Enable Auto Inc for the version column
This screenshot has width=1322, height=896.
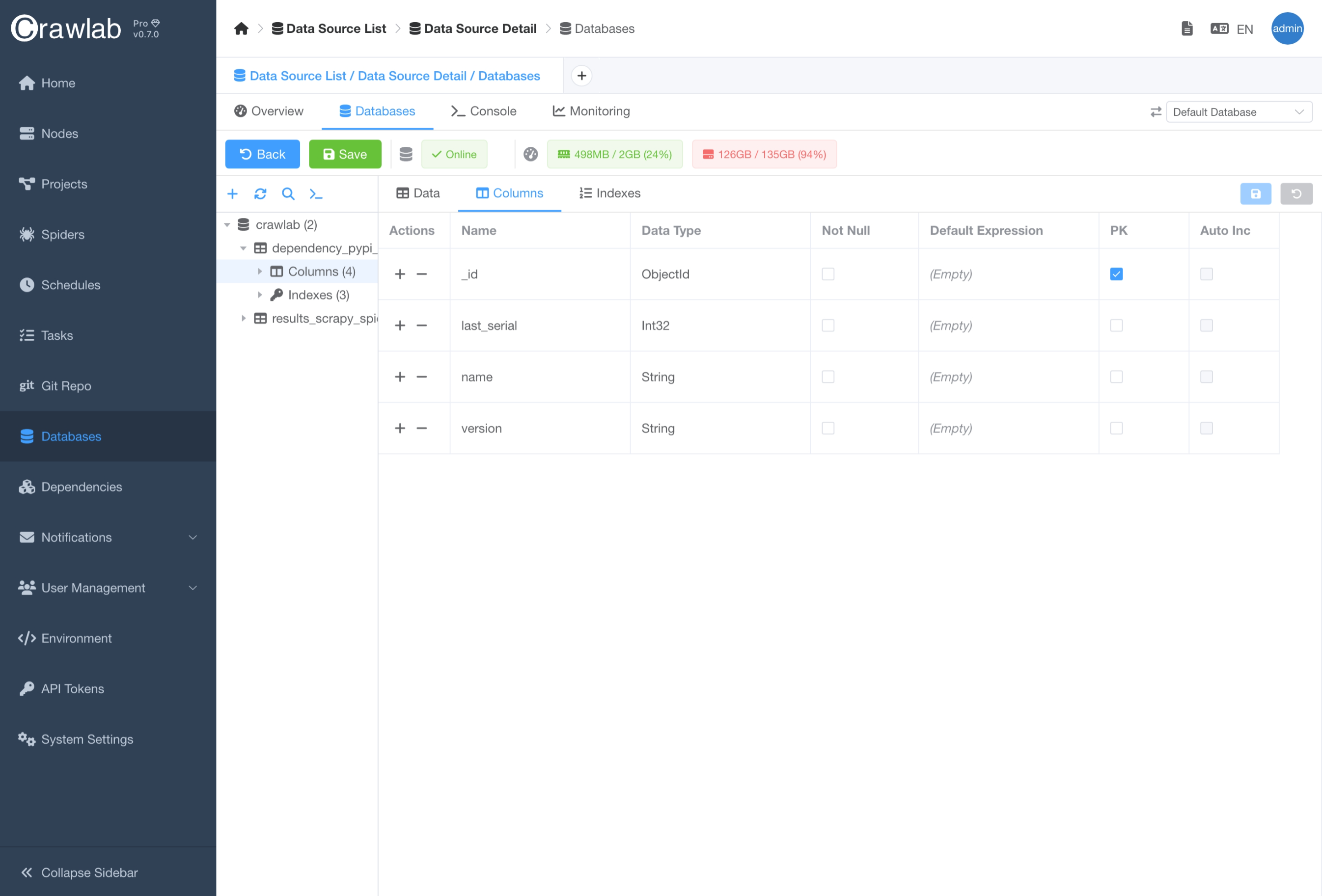1207,428
